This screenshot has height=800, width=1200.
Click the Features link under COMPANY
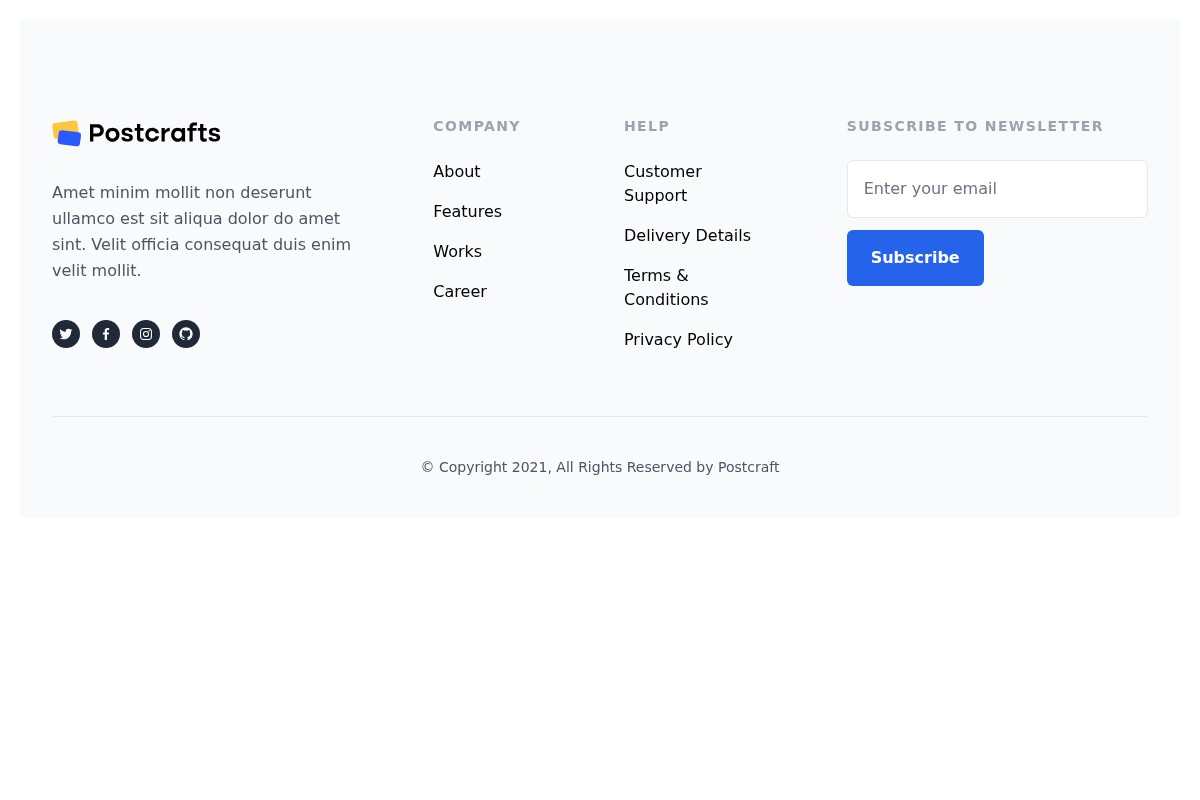tap(467, 211)
